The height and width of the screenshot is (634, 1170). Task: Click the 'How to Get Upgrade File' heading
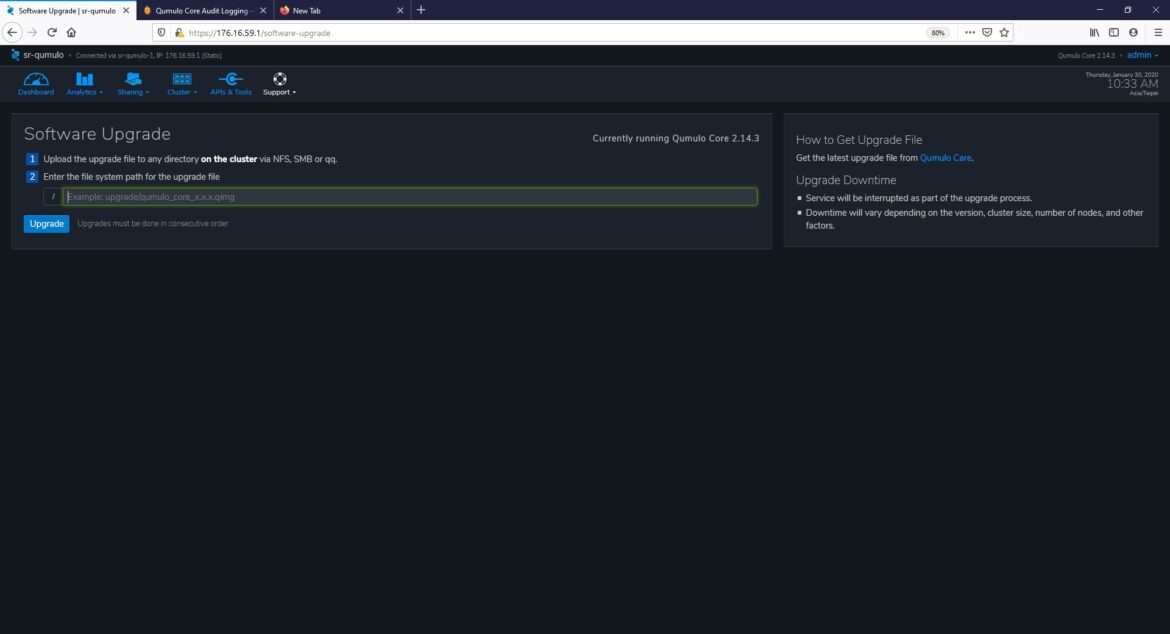(x=859, y=139)
